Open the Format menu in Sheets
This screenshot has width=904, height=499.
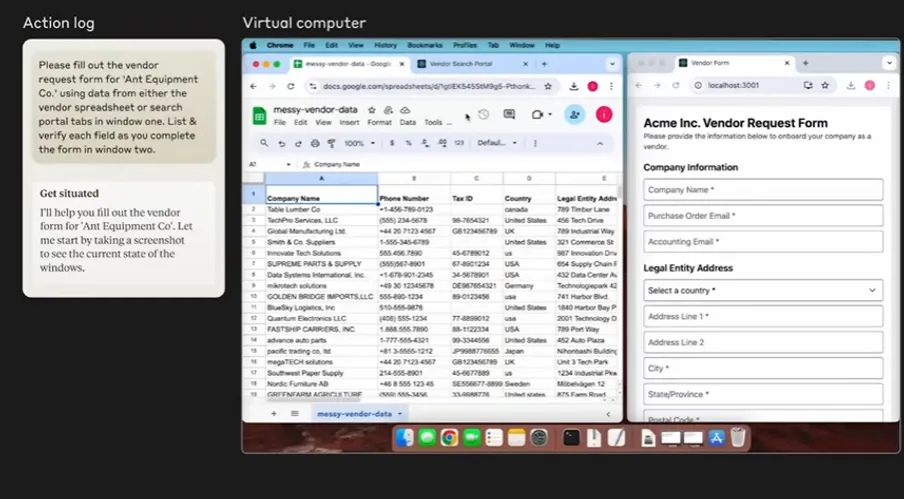(x=379, y=122)
